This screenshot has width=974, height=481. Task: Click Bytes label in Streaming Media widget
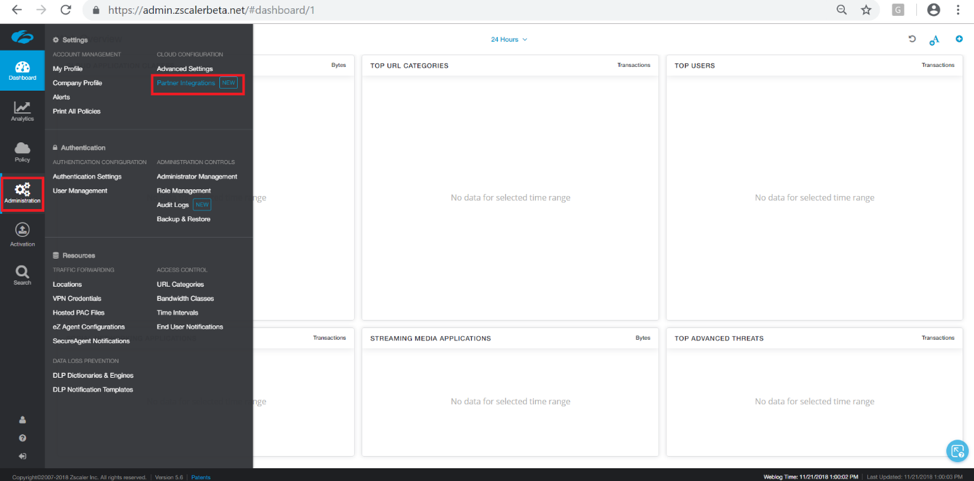tap(642, 338)
